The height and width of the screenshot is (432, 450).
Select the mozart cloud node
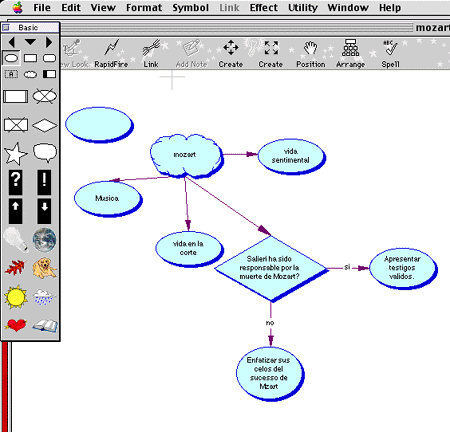(186, 155)
